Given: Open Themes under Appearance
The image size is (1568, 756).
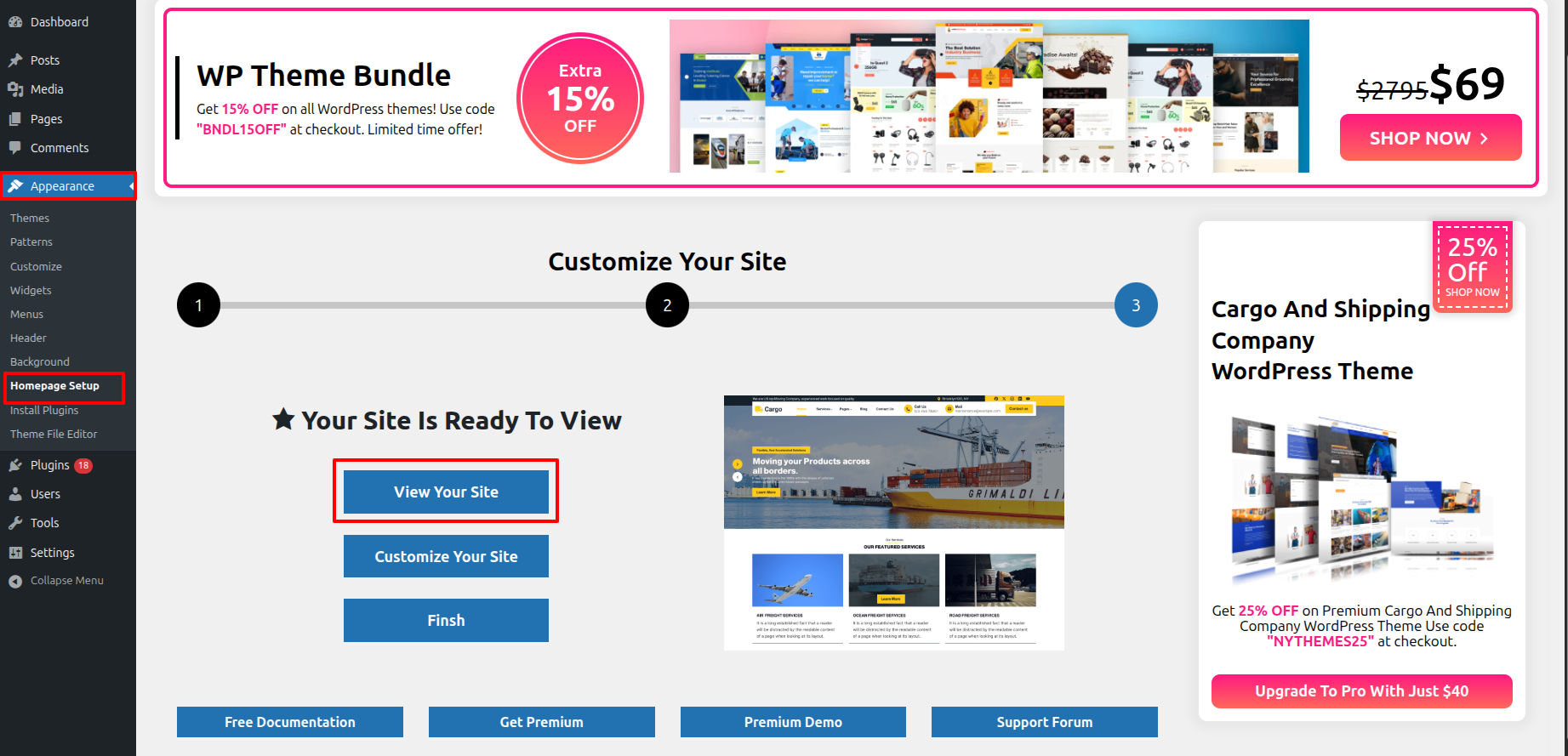Looking at the screenshot, I should (x=30, y=219).
